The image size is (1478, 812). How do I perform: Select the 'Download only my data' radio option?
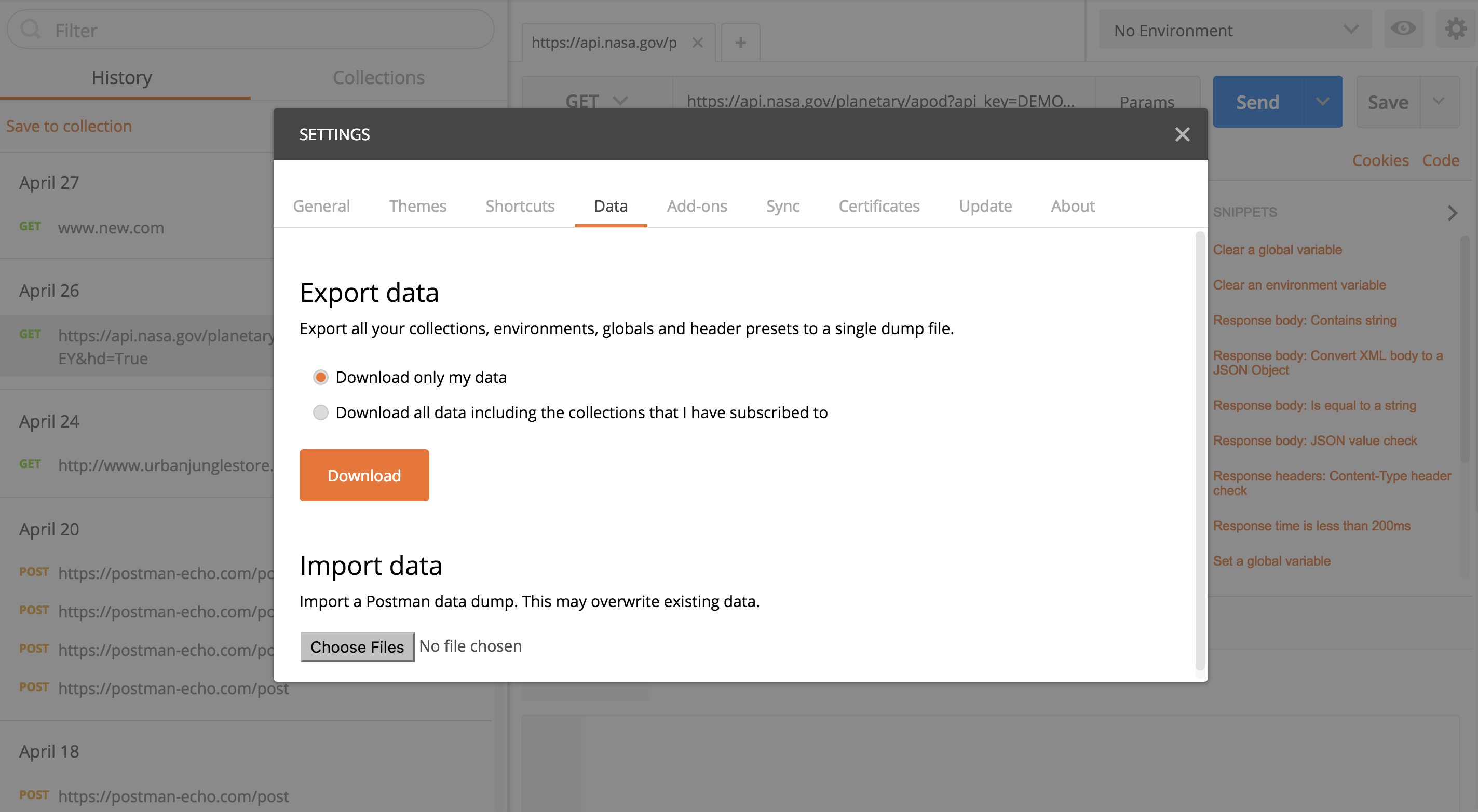pyautogui.click(x=321, y=377)
